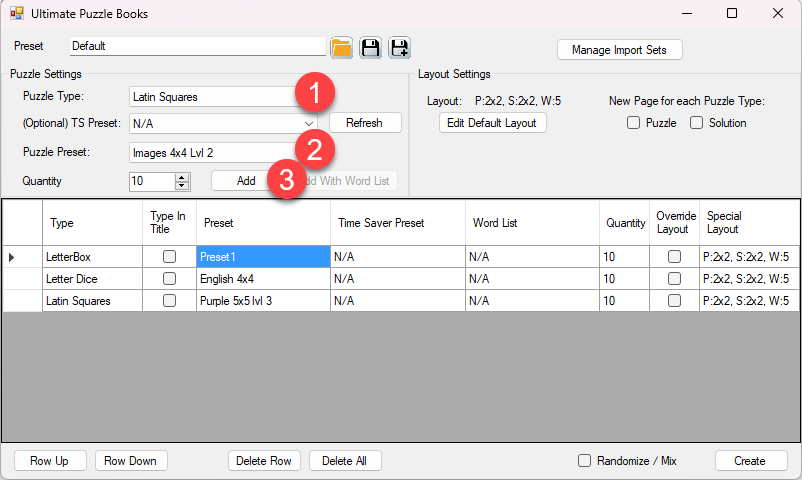Save preset with the floppy disk icon
This screenshot has height=480, width=802.
click(x=370, y=47)
